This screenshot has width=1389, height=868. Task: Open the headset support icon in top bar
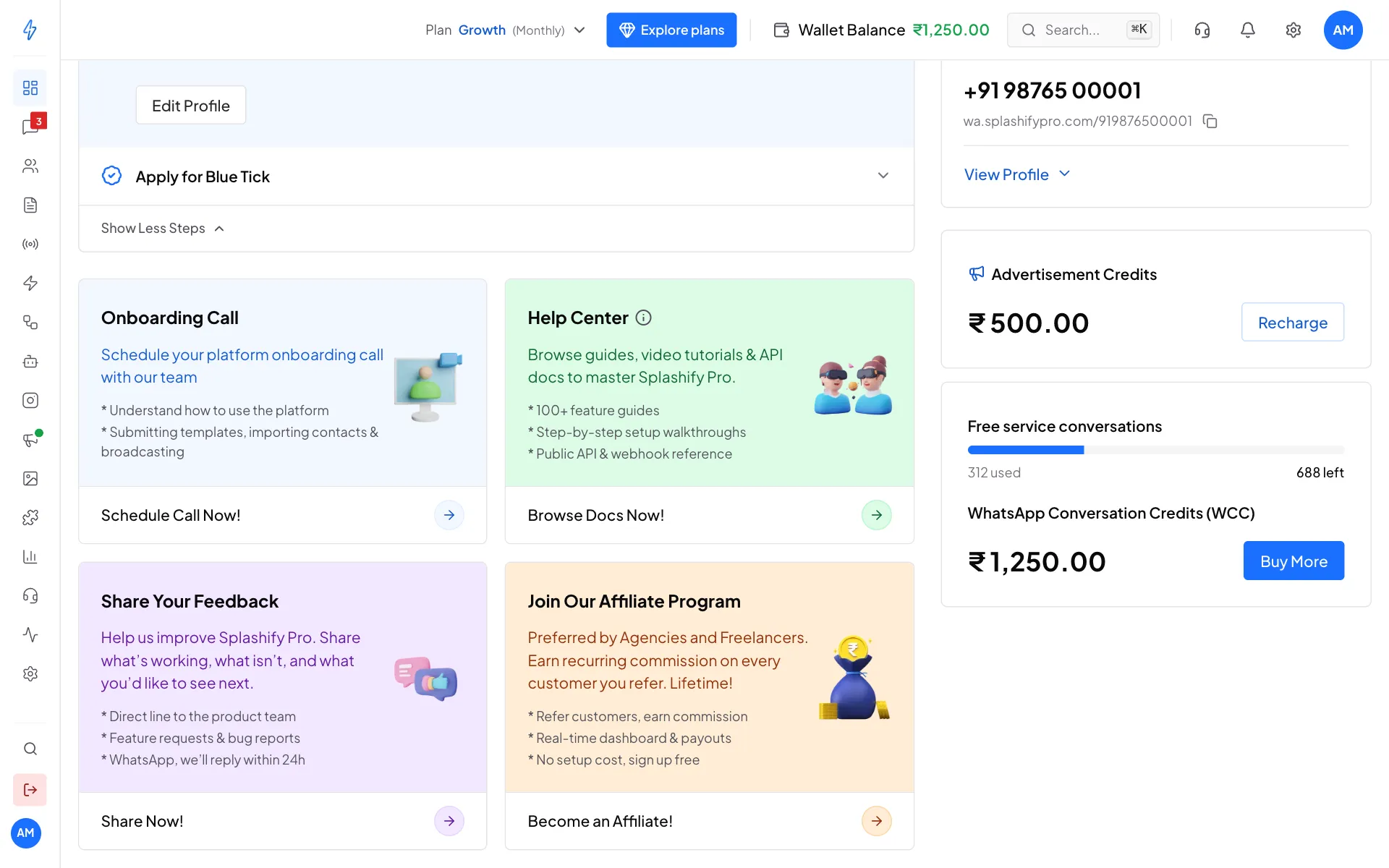(1202, 30)
